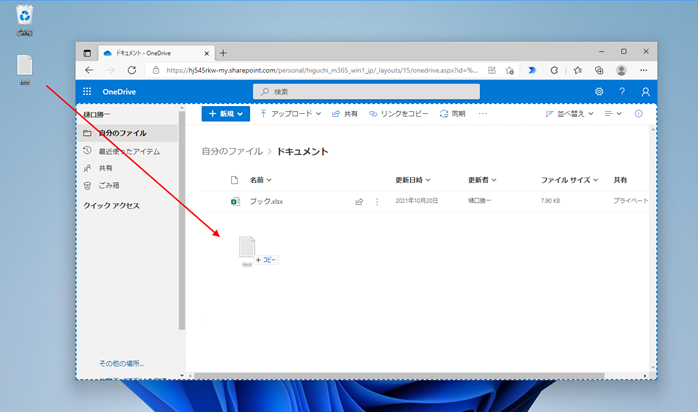Open the ブック.xlsx file

[266, 201]
